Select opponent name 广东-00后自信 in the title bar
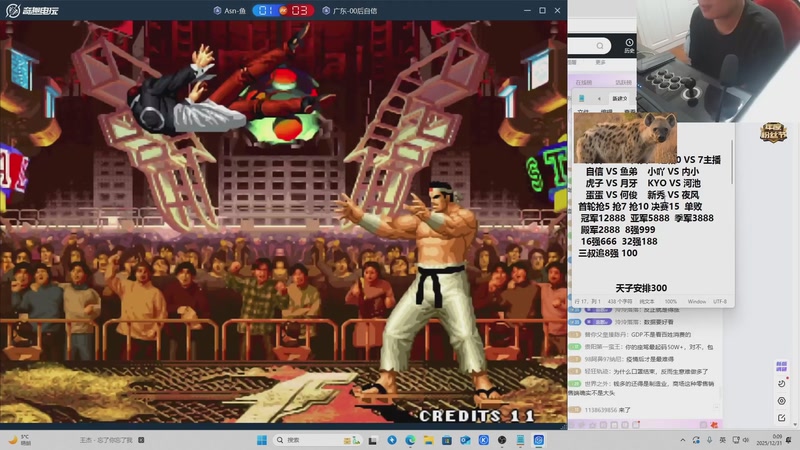 [x=355, y=11]
